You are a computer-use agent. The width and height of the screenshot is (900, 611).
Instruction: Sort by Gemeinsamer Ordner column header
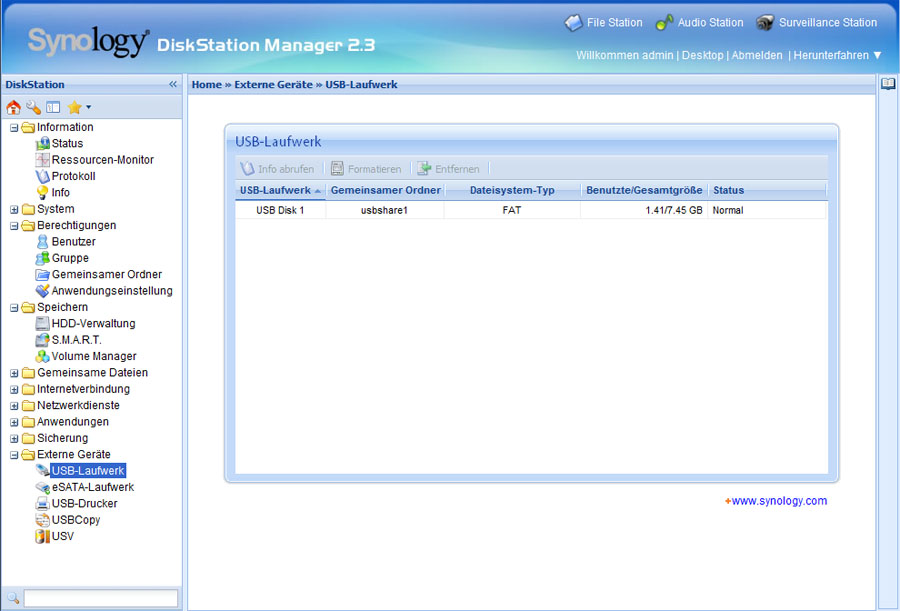tap(385, 191)
